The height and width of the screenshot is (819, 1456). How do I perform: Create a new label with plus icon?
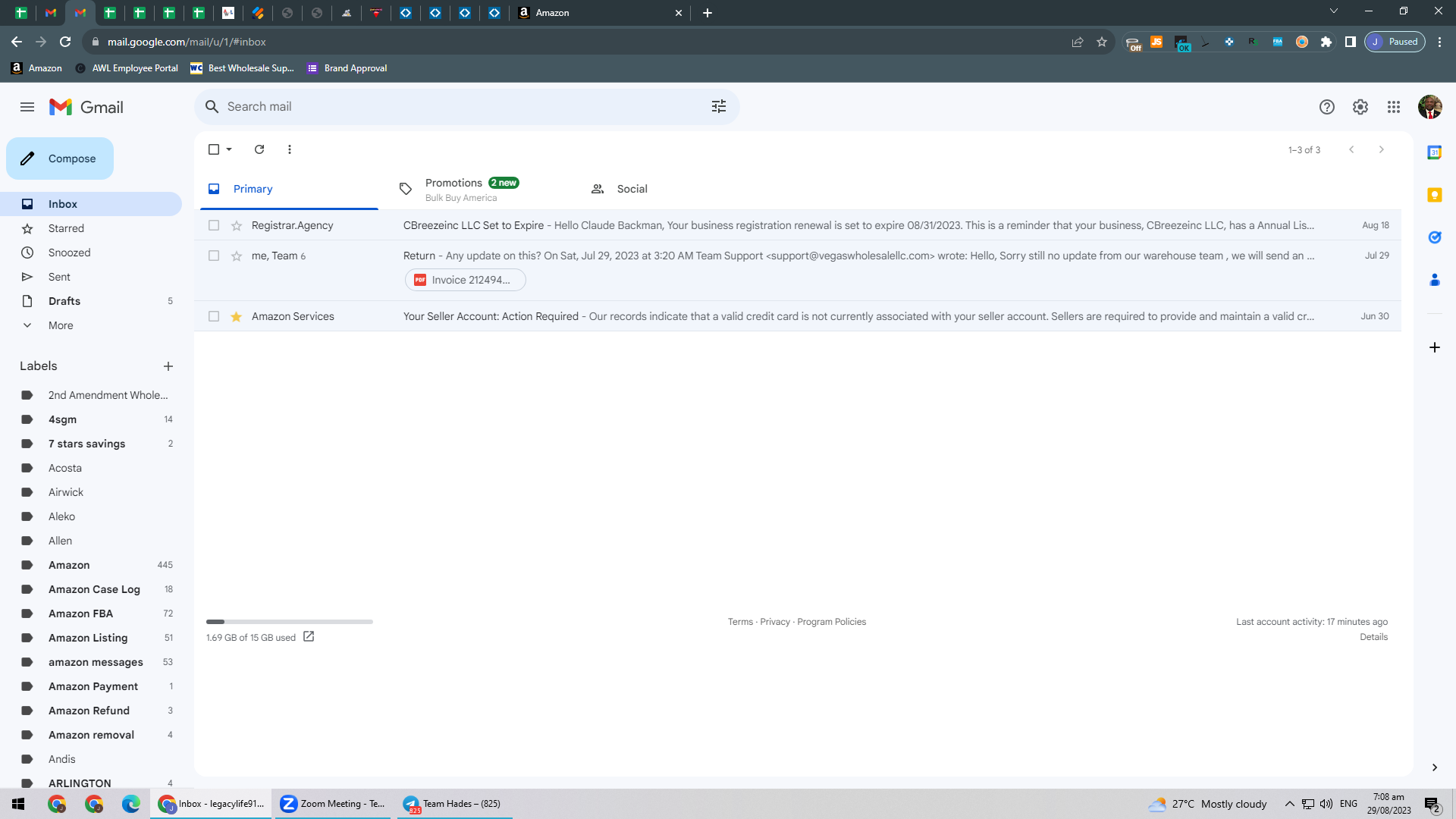tap(168, 366)
